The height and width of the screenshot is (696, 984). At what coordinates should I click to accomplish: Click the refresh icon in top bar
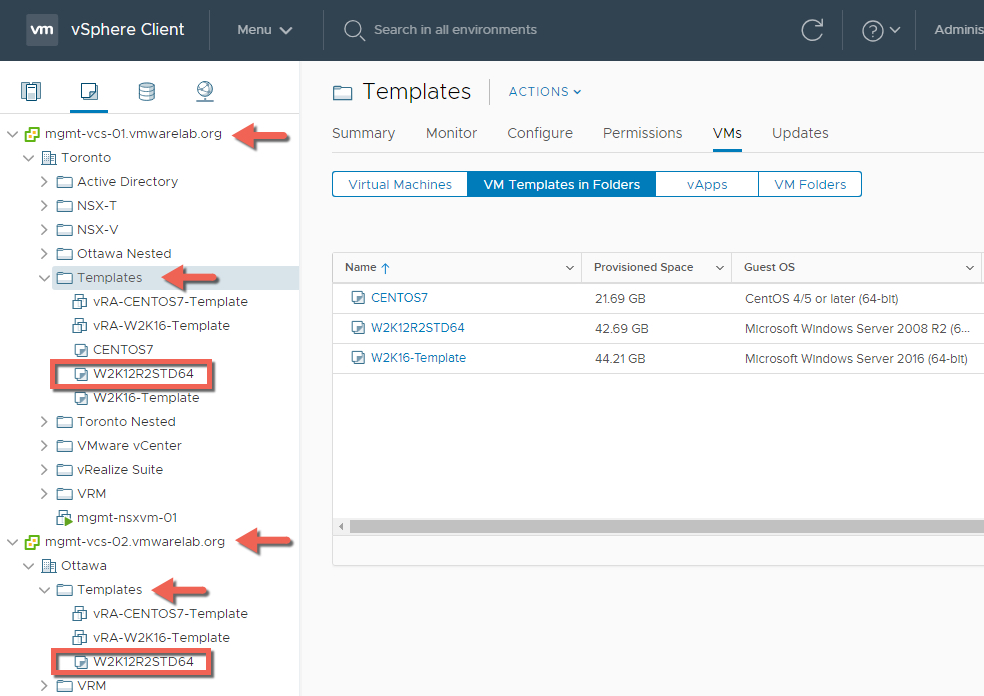812,30
